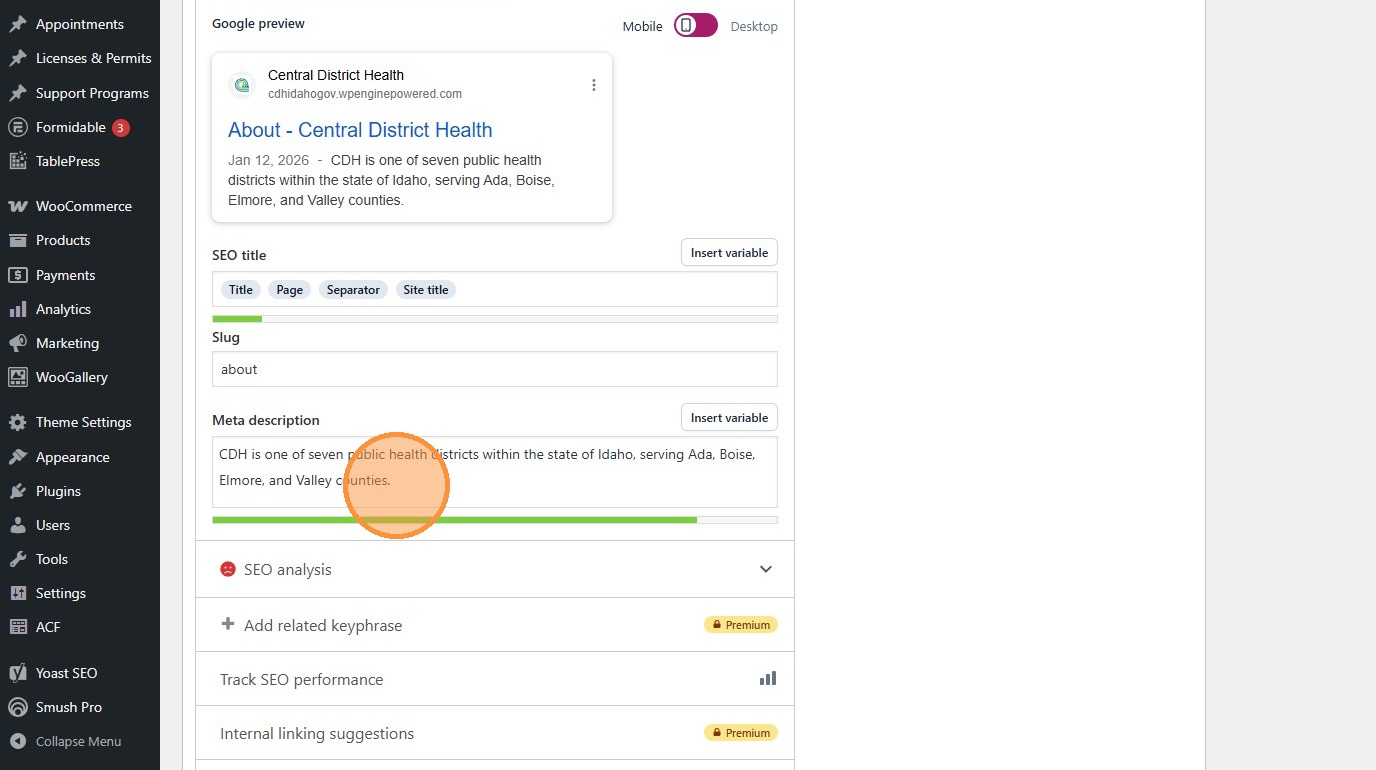Click the Appearance paintbrush icon
The width and height of the screenshot is (1376, 770).
coord(17,457)
